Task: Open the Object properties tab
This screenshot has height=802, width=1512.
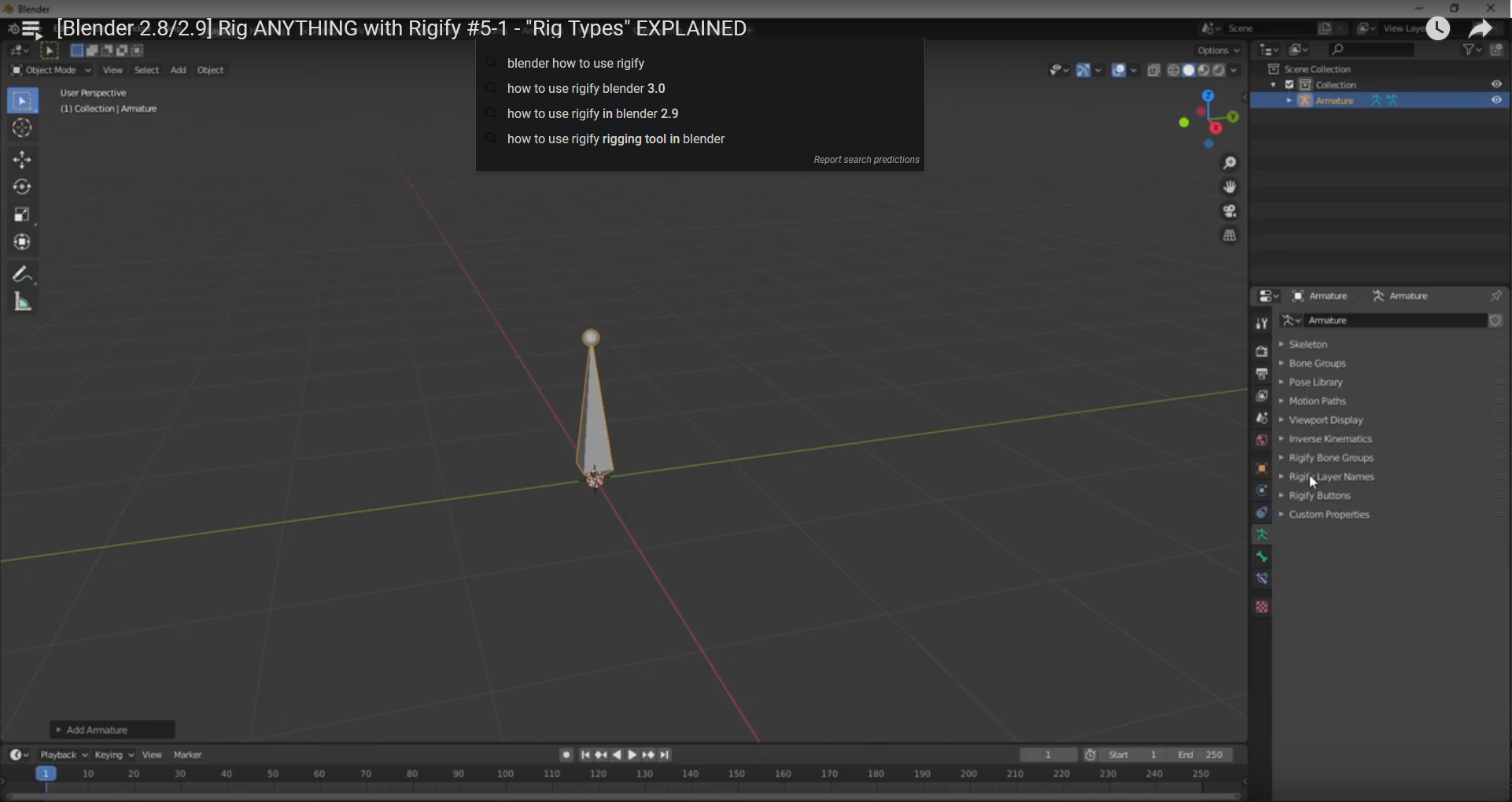Action: pos(1262,468)
